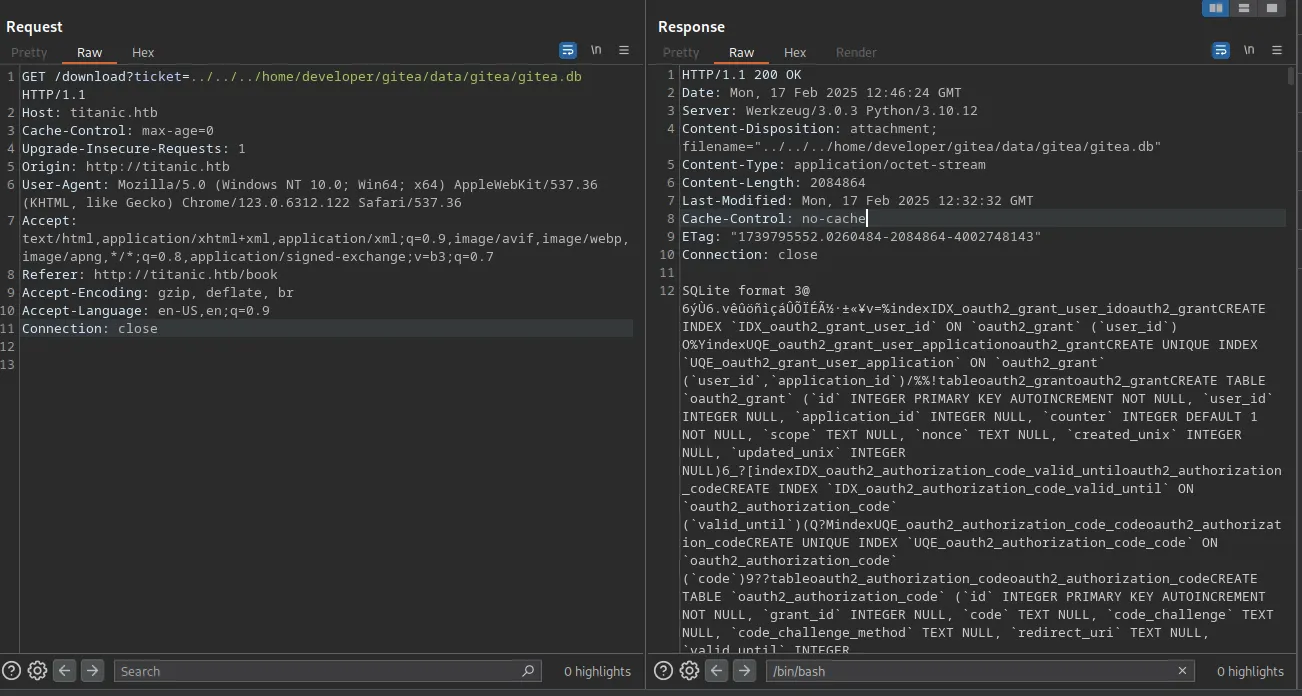Go to next match in Request search
This screenshot has width=1302, height=696.
tap(92, 671)
